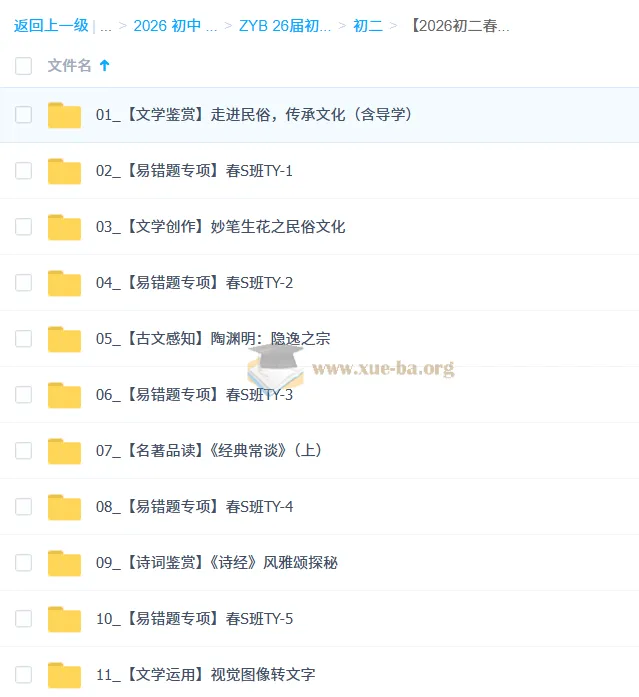Go to the 初二 breadcrumb folder
This screenshot has width=639, height=697.
point(368,26)
